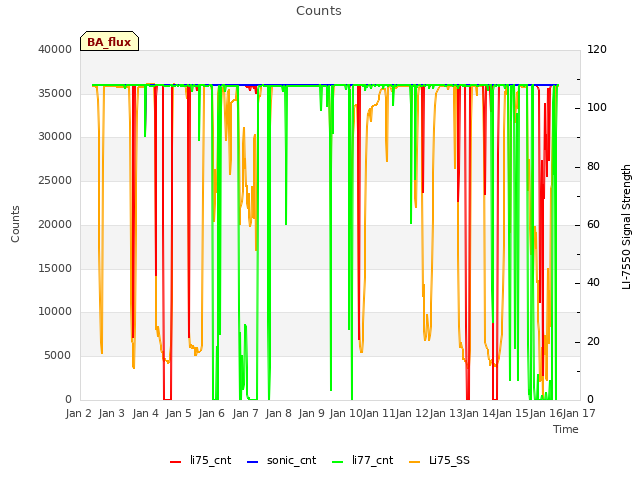Click the Jan 11 x-axis label
Image resolution: width=640 pixels, height=480 pixels.
pyautogui.click(x=379, y=413)
